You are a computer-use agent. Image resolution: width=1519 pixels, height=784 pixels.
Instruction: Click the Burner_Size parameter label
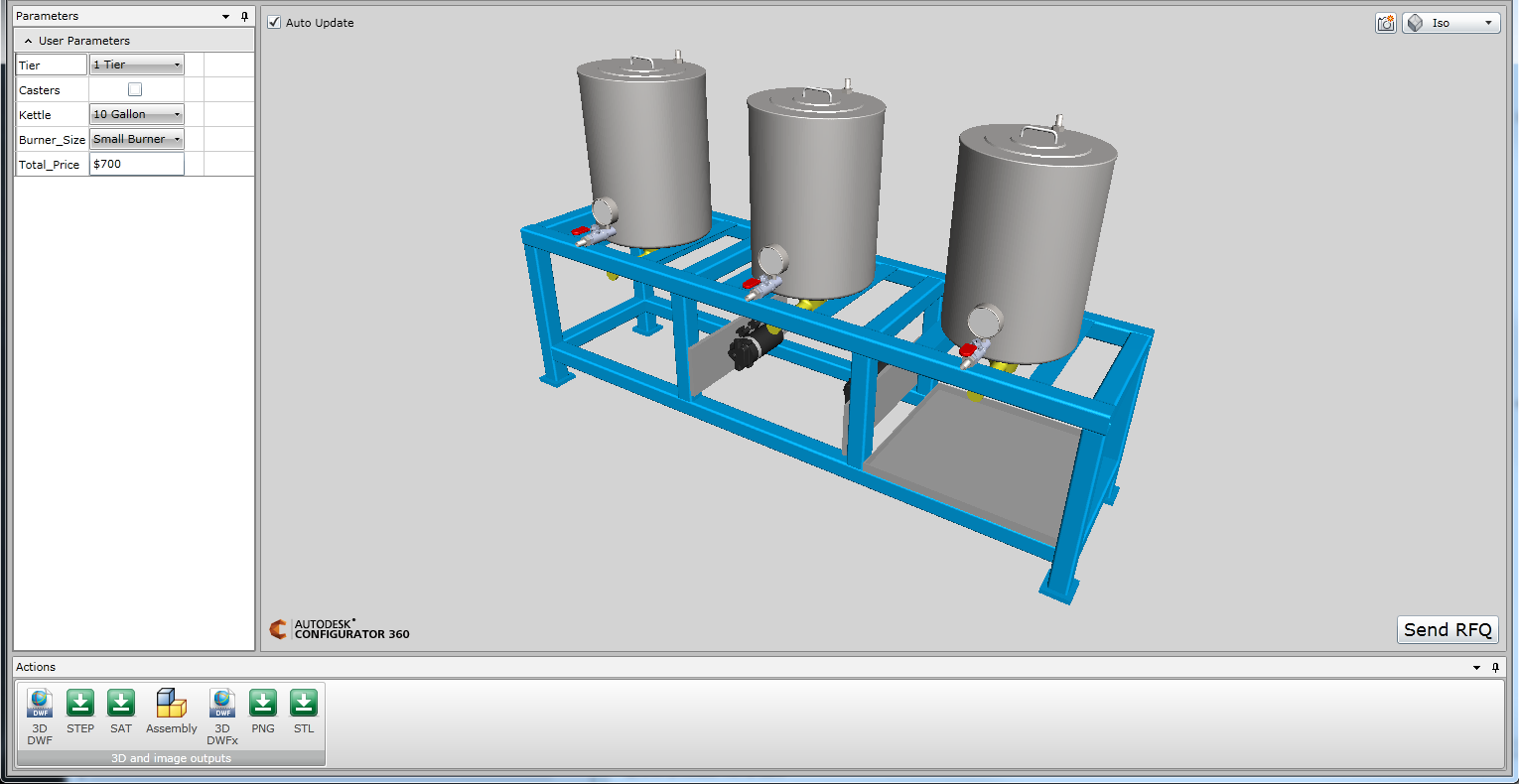point(52,140)
